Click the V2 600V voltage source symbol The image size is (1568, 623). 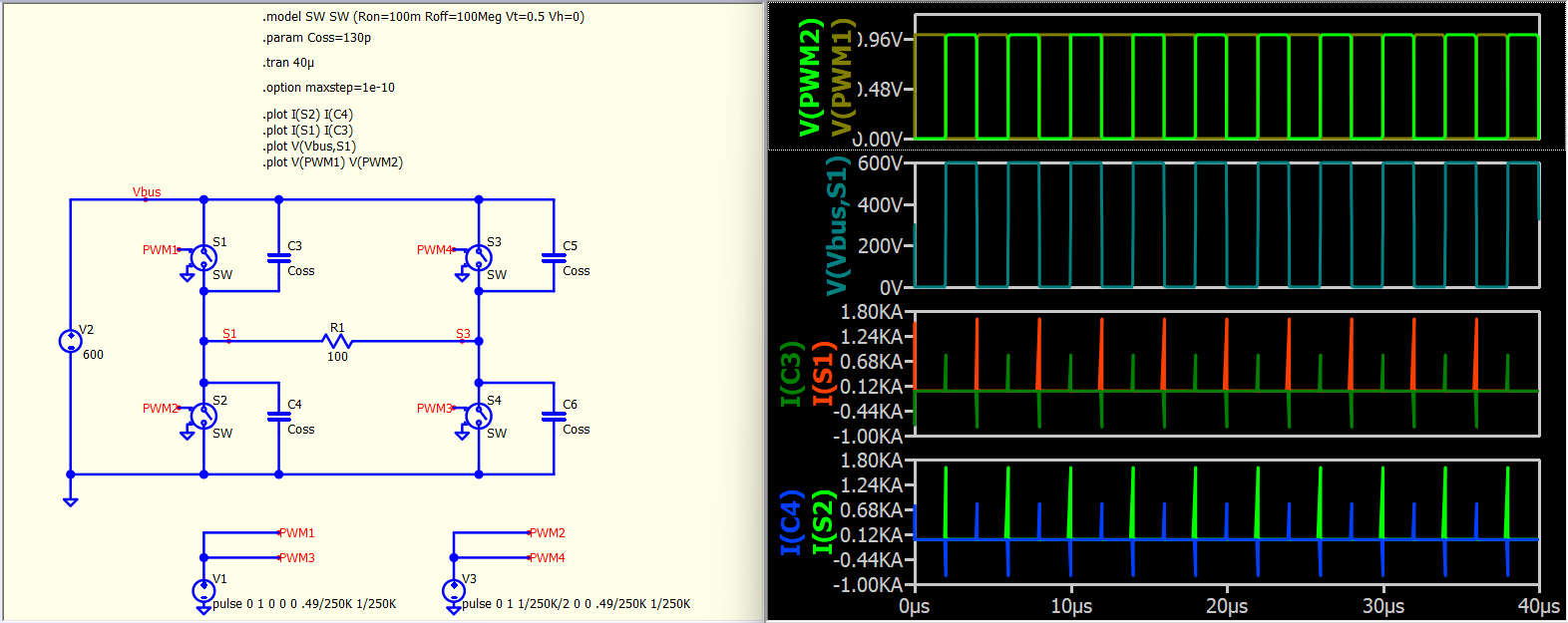70,341
